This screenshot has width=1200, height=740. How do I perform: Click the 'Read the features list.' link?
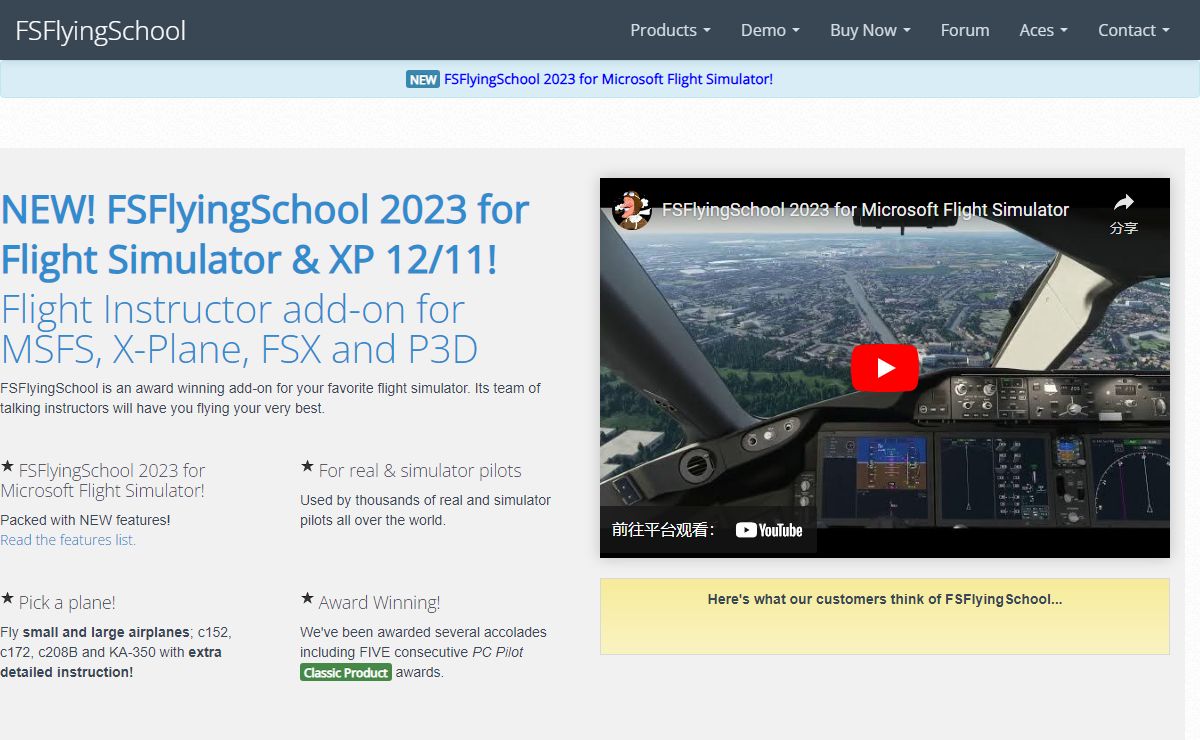(x=68, y=540)
